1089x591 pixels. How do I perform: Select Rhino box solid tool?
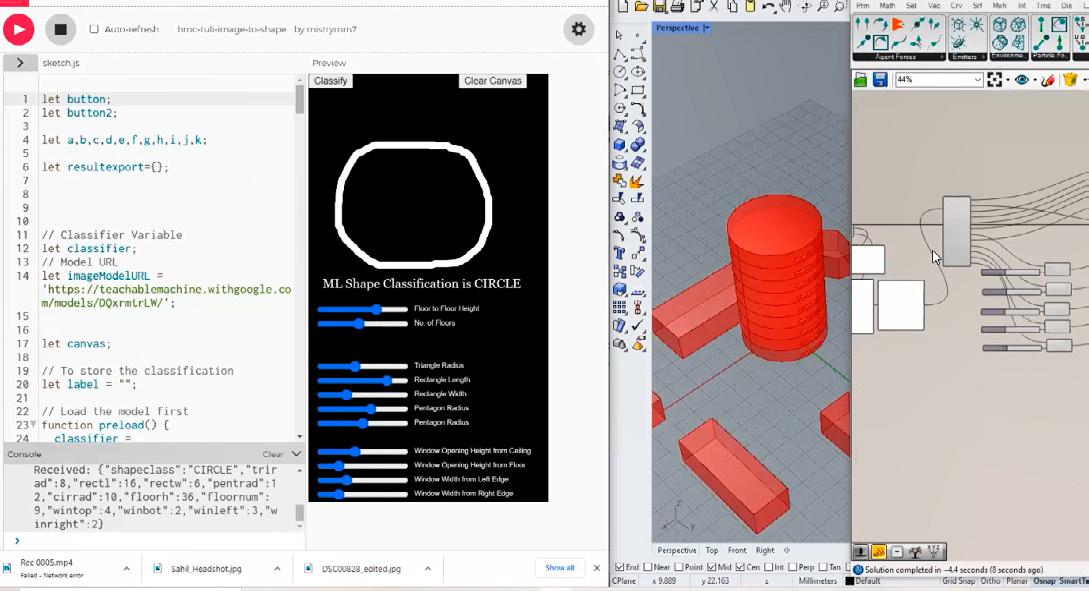[x=620, y=145]
